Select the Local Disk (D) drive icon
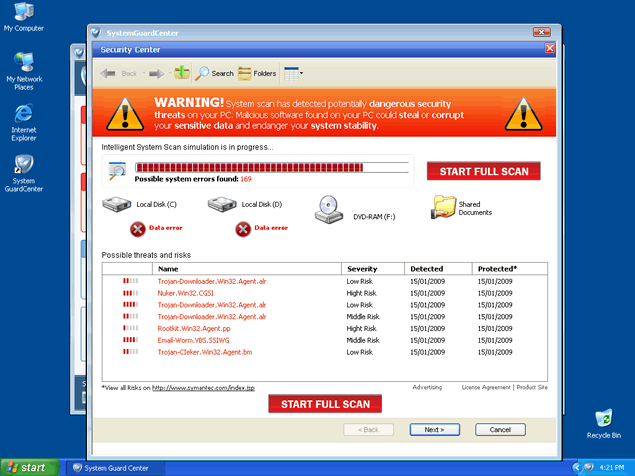This screenshot has width=635, height=476. coord(222,205)
